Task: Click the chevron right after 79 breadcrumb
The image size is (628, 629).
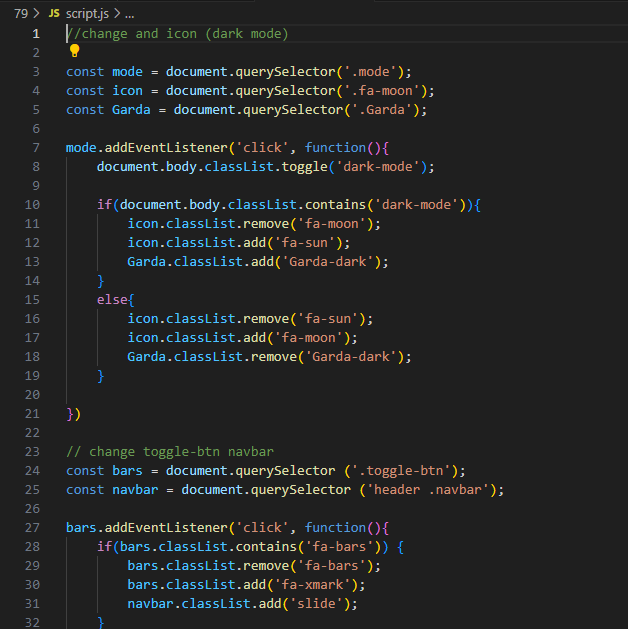Action: 36,14
